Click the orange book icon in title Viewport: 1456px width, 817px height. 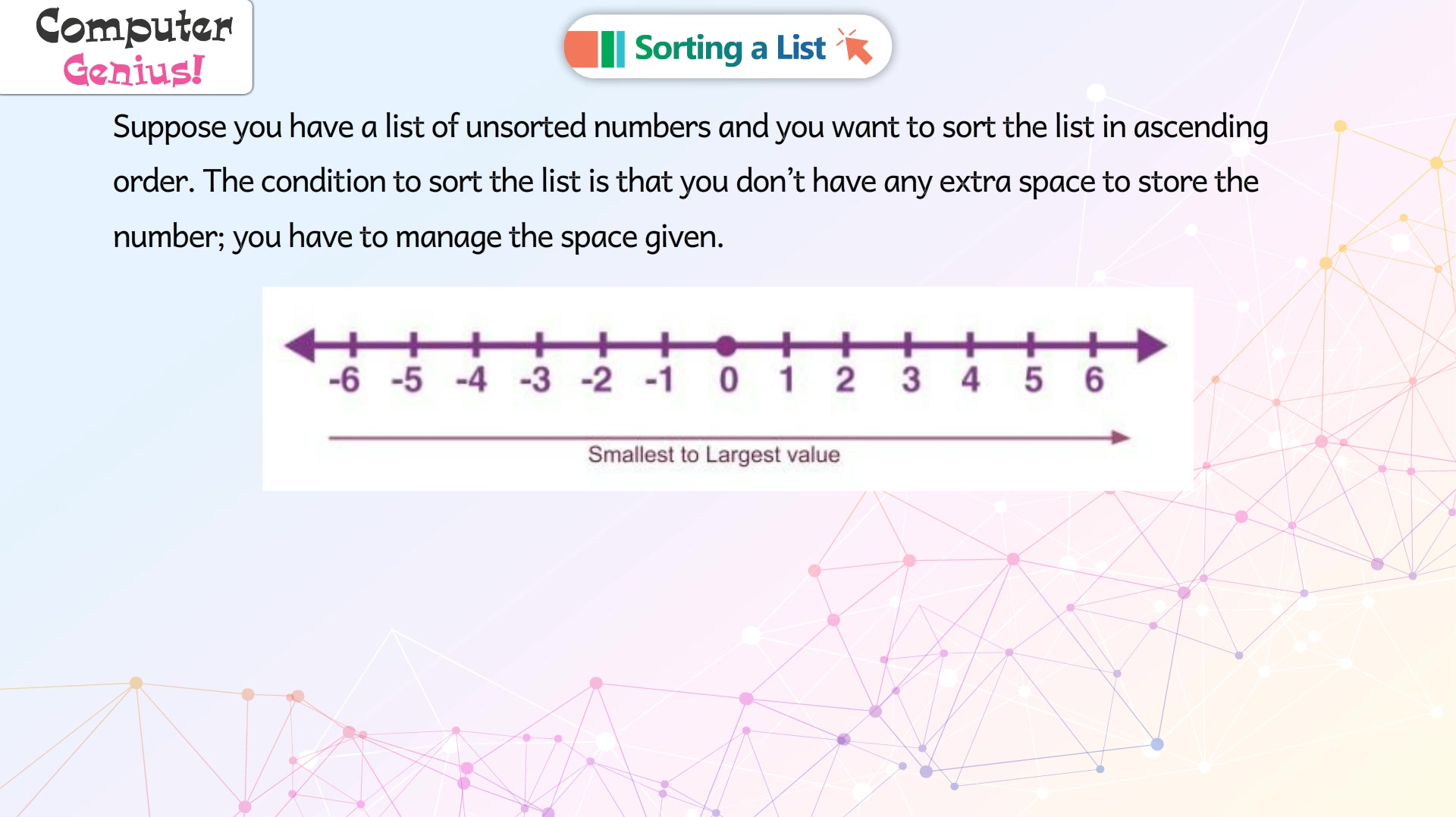tap(582, 49)
